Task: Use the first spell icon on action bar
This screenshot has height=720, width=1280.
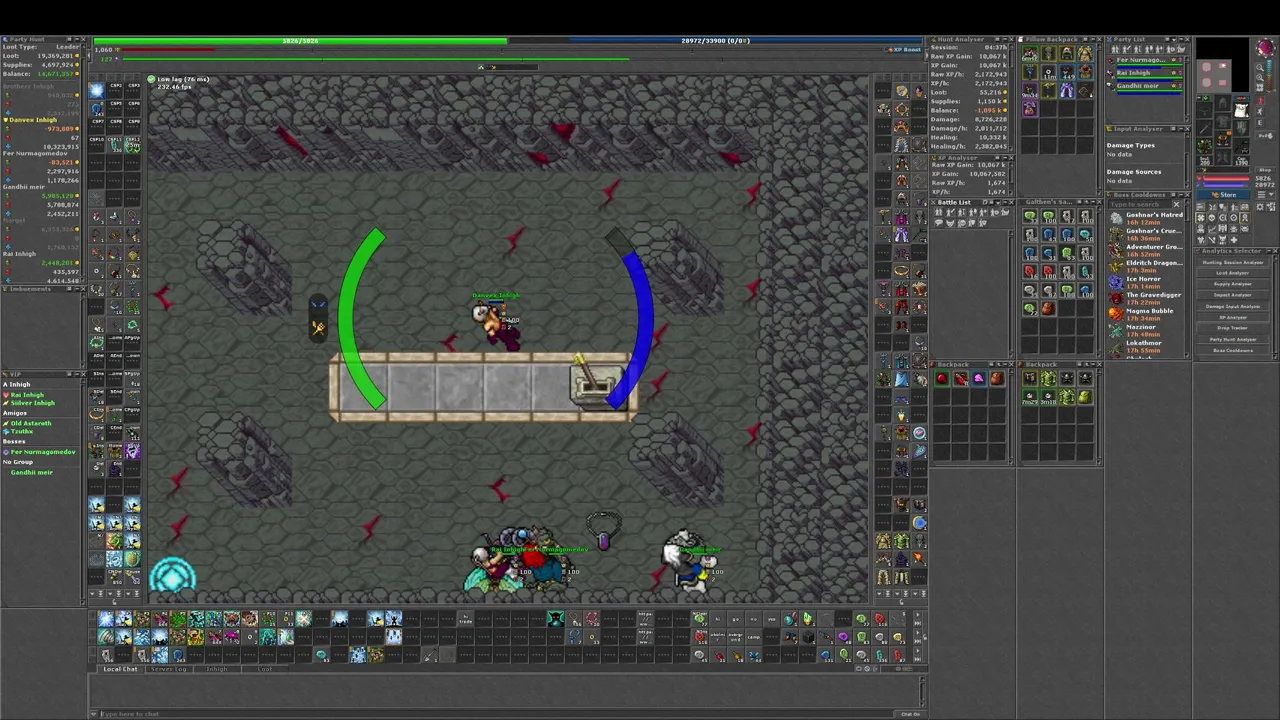Action: pyautogui.click(x=106, y=619)
